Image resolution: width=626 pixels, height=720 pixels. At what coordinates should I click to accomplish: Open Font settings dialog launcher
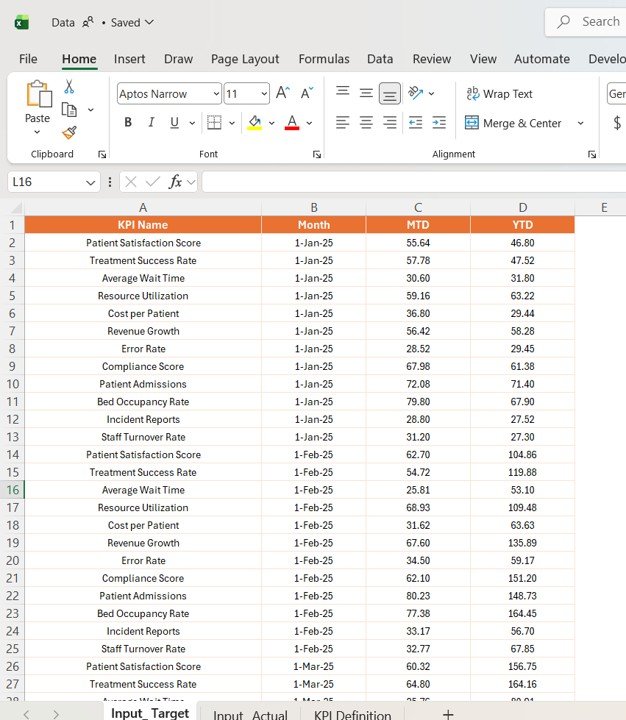(317, 155)
